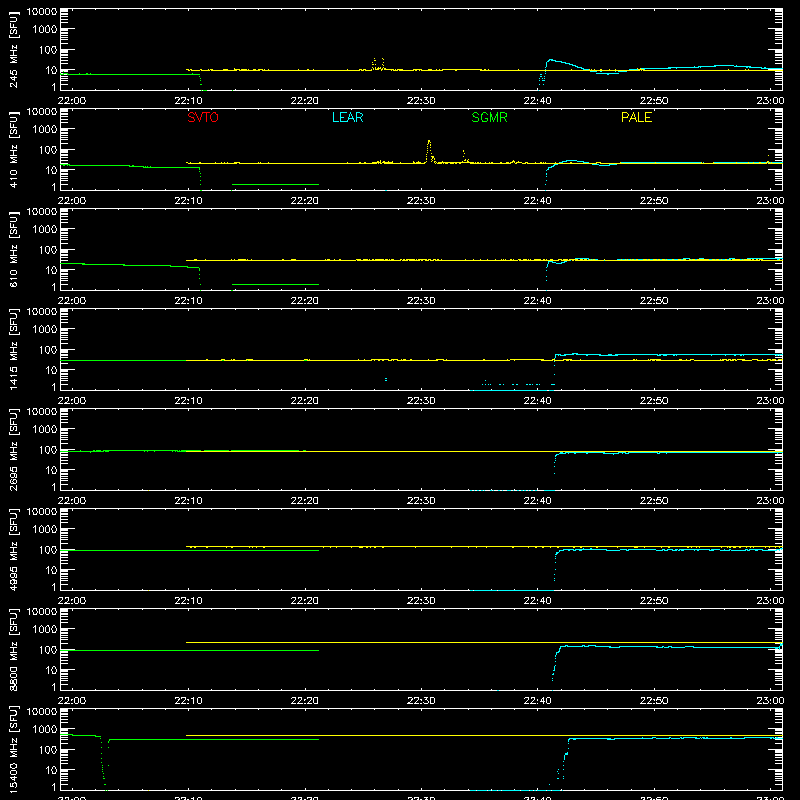
Task: Select the 410 MHz [SFU] axis title
Action: (14, 149)
